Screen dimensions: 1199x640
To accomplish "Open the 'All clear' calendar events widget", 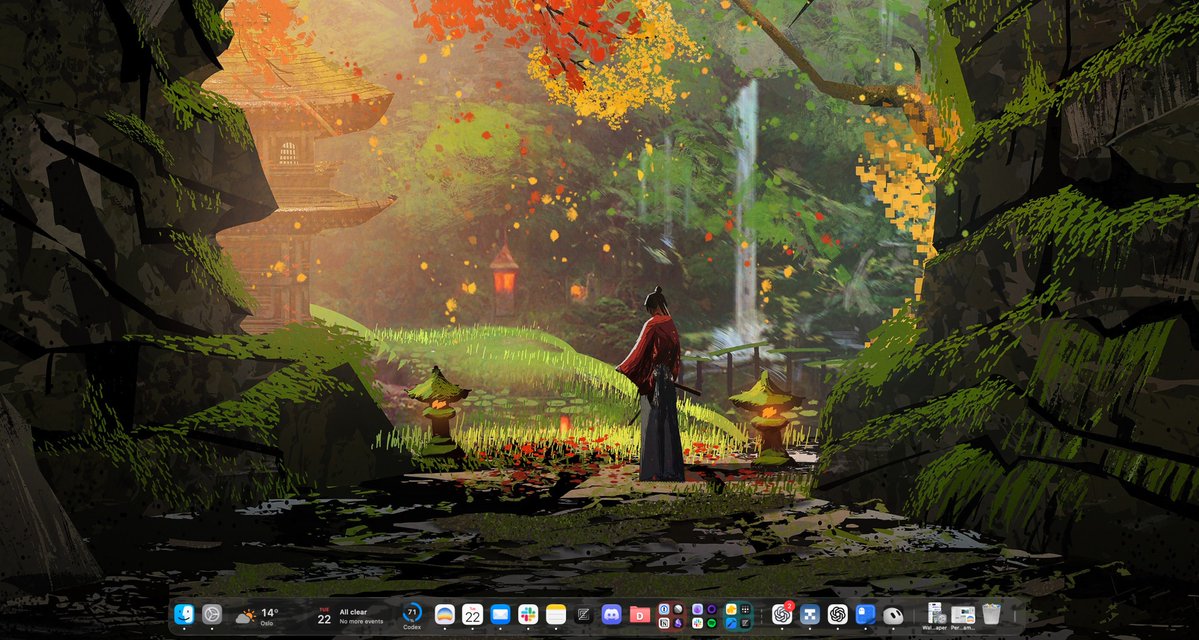I will point(350,616).
